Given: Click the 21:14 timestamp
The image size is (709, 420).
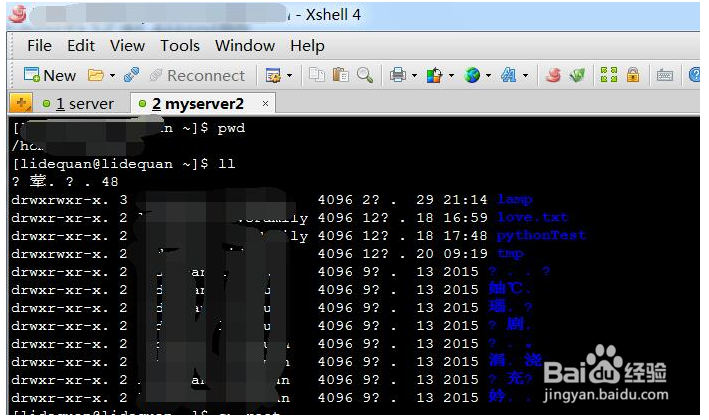Looking at the screenshot, I should (x=465, y=199).
